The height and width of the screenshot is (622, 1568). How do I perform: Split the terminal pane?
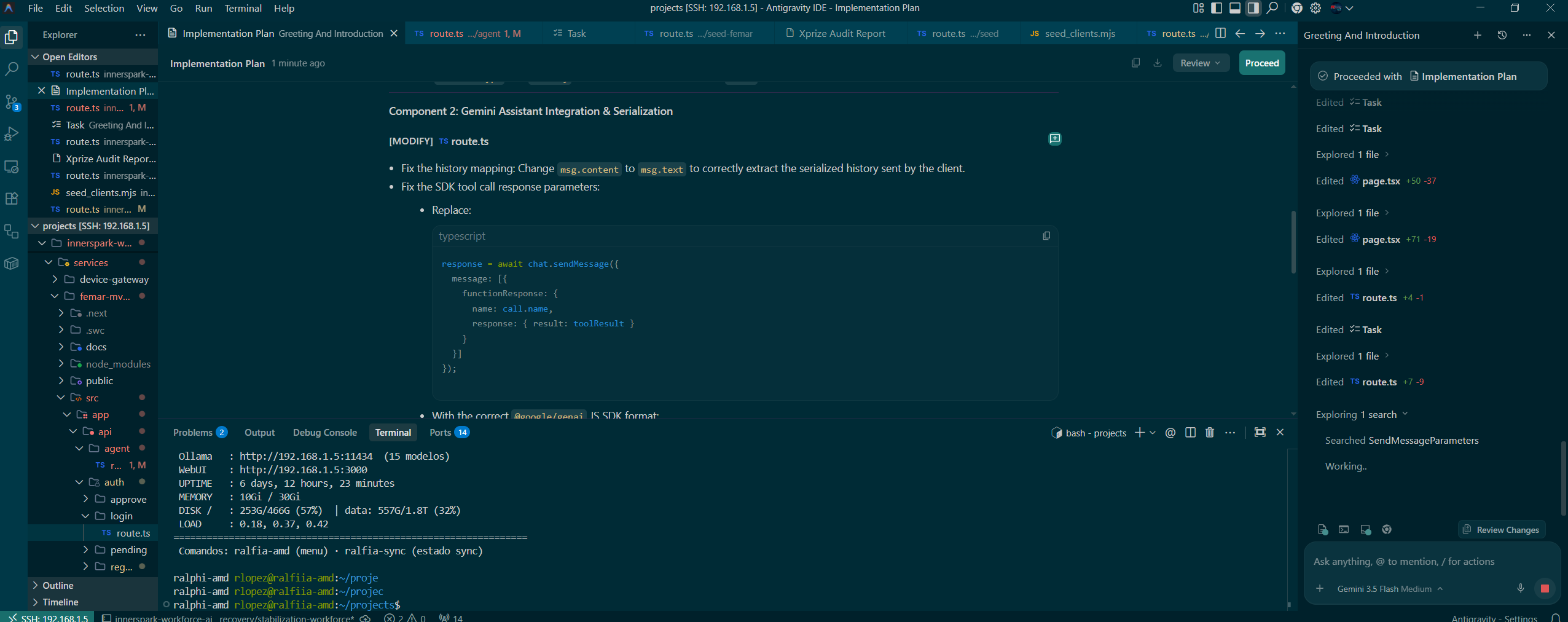coord(1190,432)
